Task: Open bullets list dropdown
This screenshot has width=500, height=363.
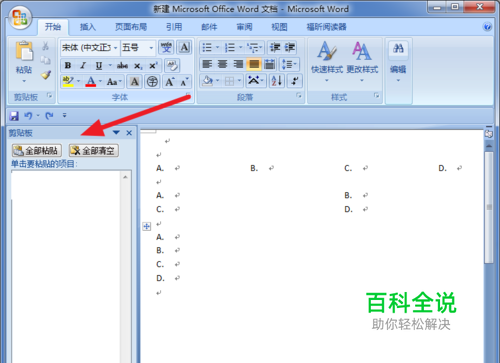Action: tap(217, 47)
